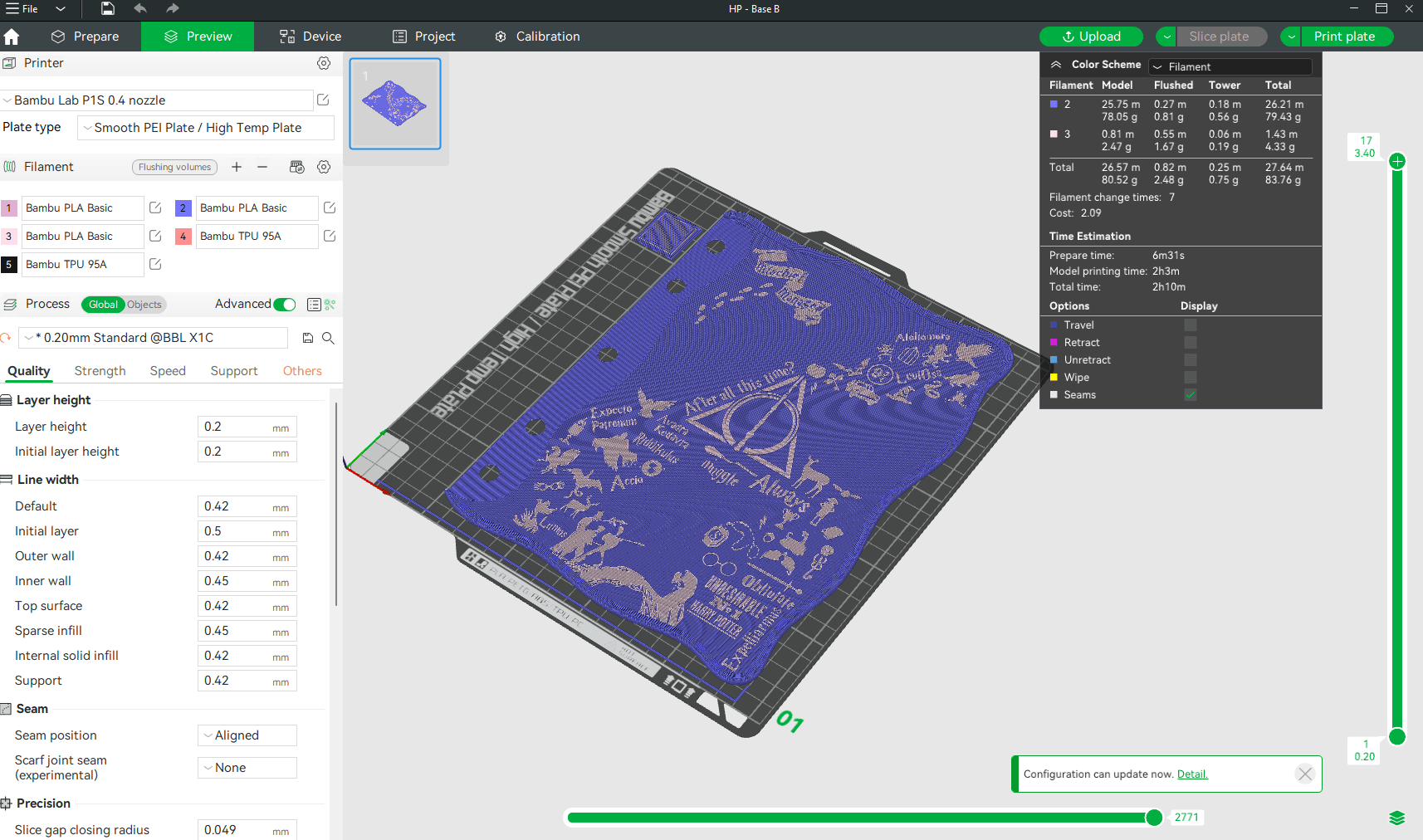Open the File menu dropdown arrow
Screen dimensions: 1423x840
(x=61, y=9)
